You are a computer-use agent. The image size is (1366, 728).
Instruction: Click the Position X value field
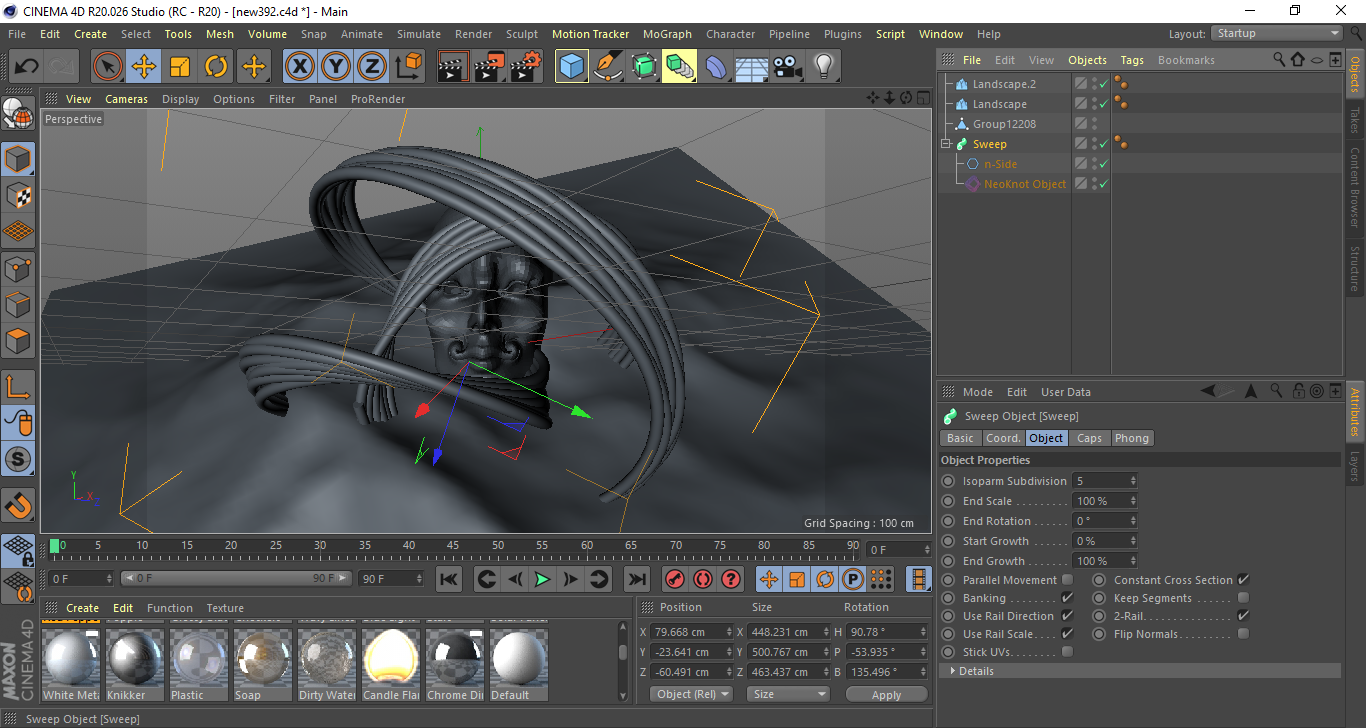click(692, 632)
